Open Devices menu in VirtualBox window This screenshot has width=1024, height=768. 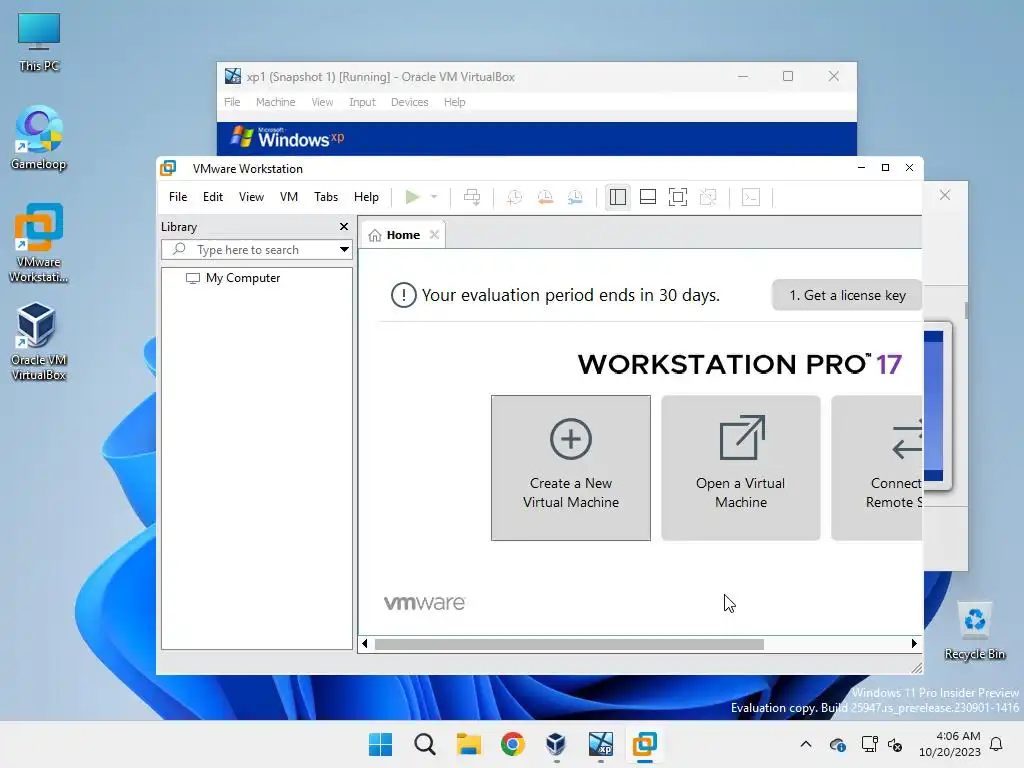pos(409,102)
